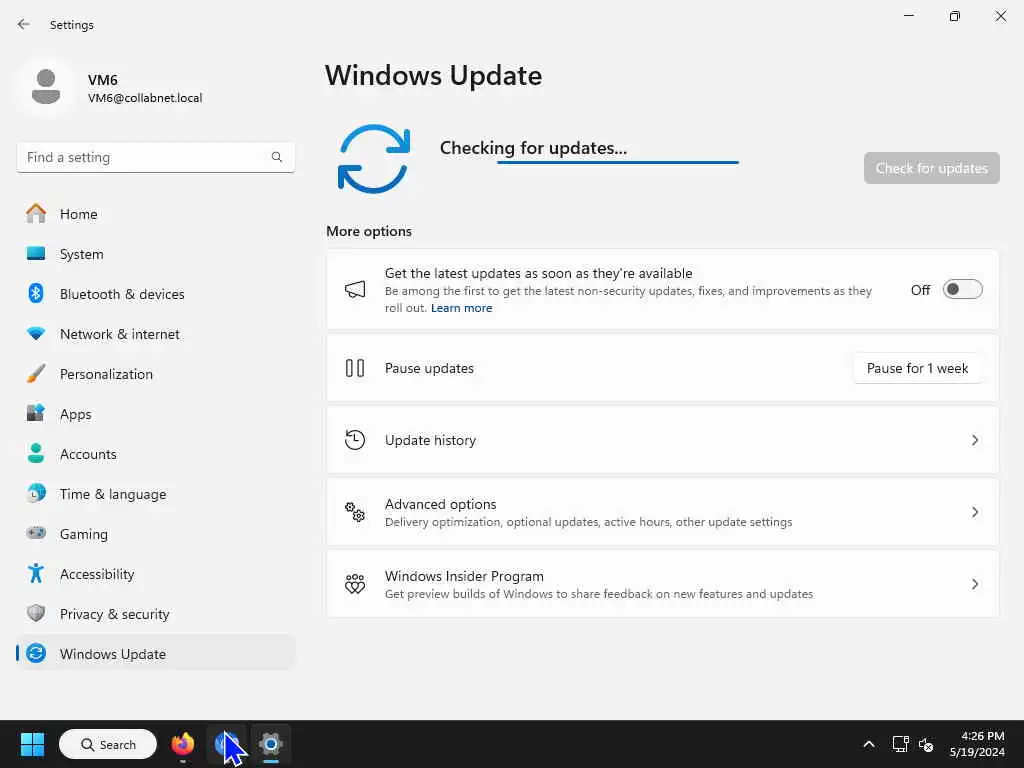Click the search magnifier in Find a setting

tap(277, 157)
